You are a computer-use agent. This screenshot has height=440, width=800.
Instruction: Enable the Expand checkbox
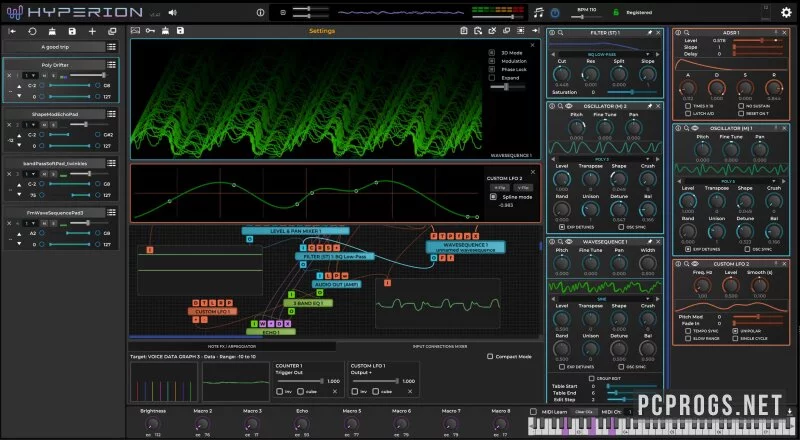[x=492, y=78]
